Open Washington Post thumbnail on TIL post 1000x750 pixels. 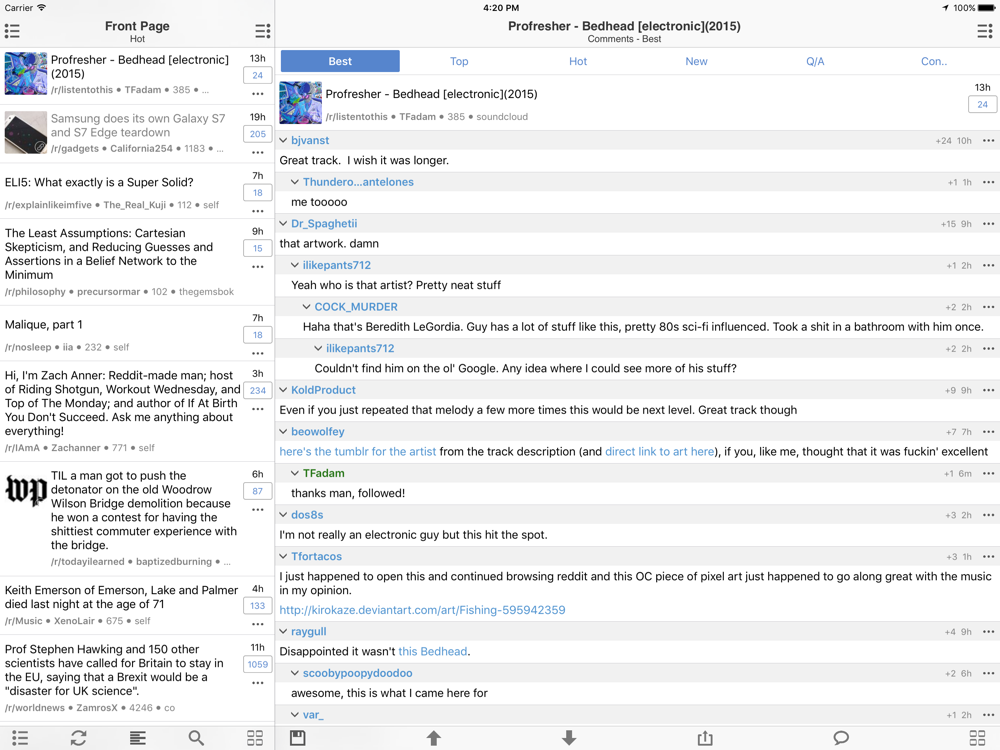click(x=26, y=492)
